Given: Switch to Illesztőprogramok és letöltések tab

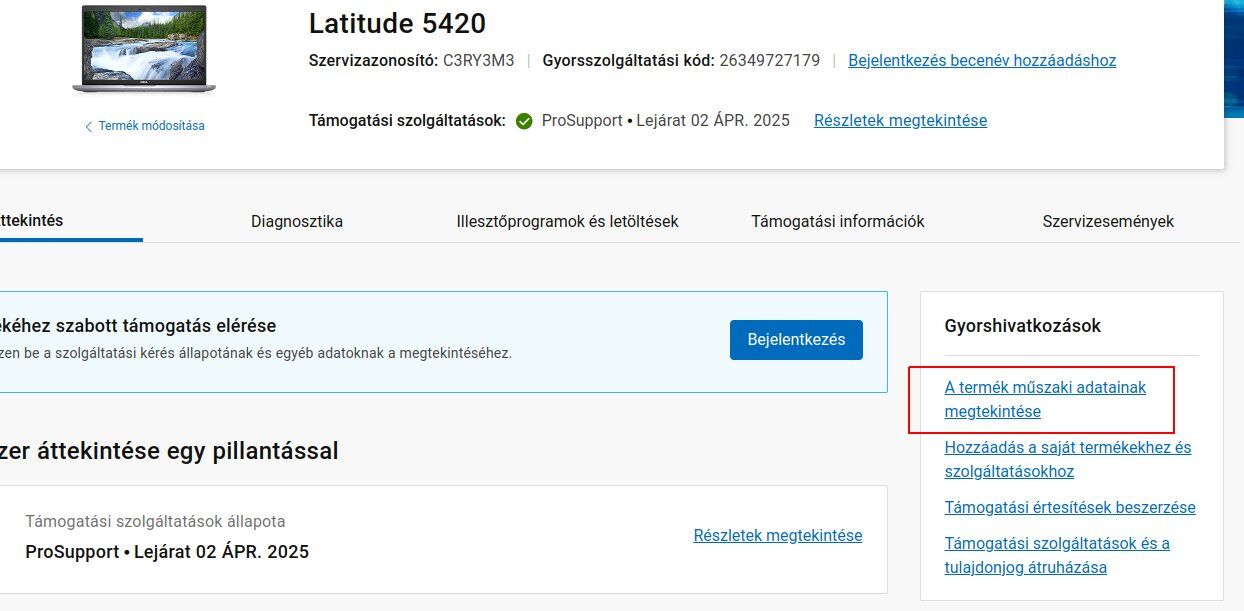Looking at the screenshot, I should coord(567,221).
